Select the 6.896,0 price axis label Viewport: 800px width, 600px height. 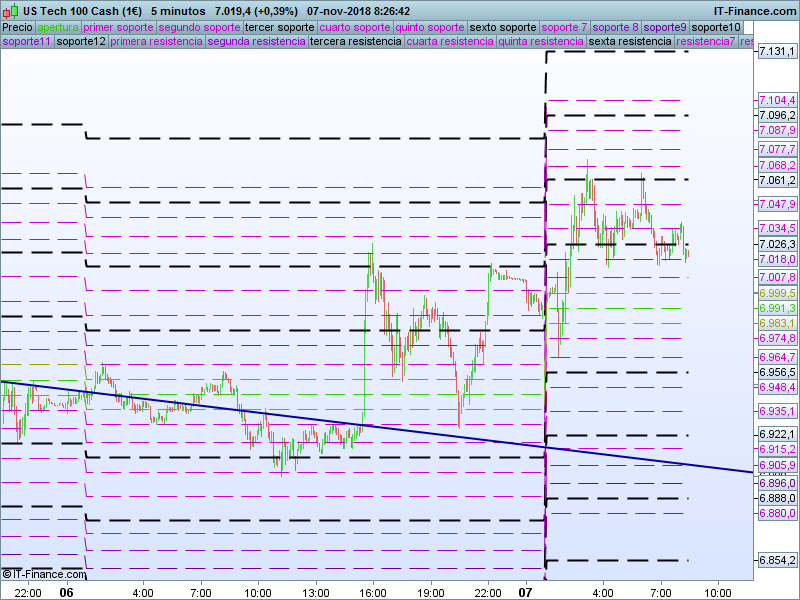pos(777,483)
